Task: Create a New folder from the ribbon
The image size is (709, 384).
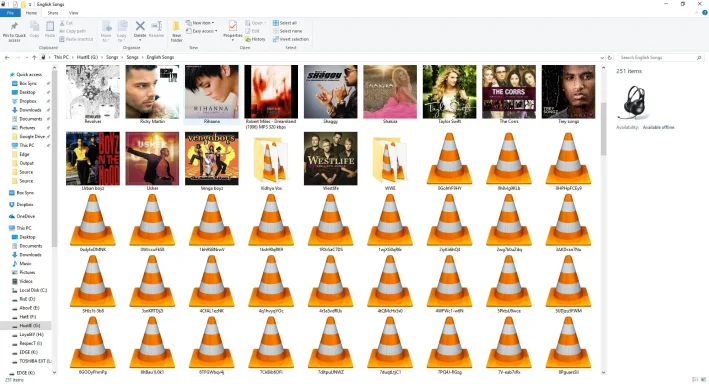Action: tap(176, 31)
